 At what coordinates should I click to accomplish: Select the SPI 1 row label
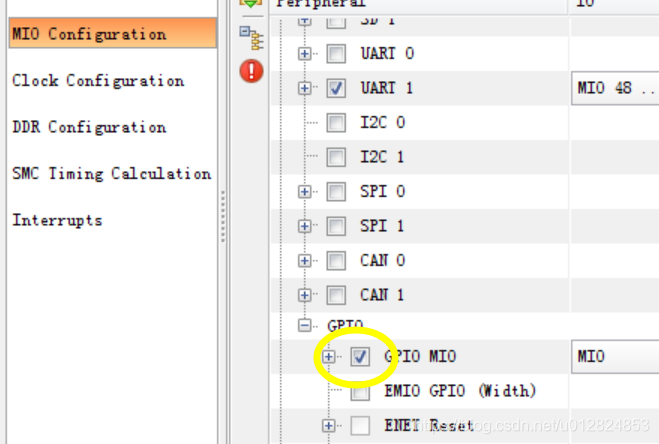click(382, 226)
